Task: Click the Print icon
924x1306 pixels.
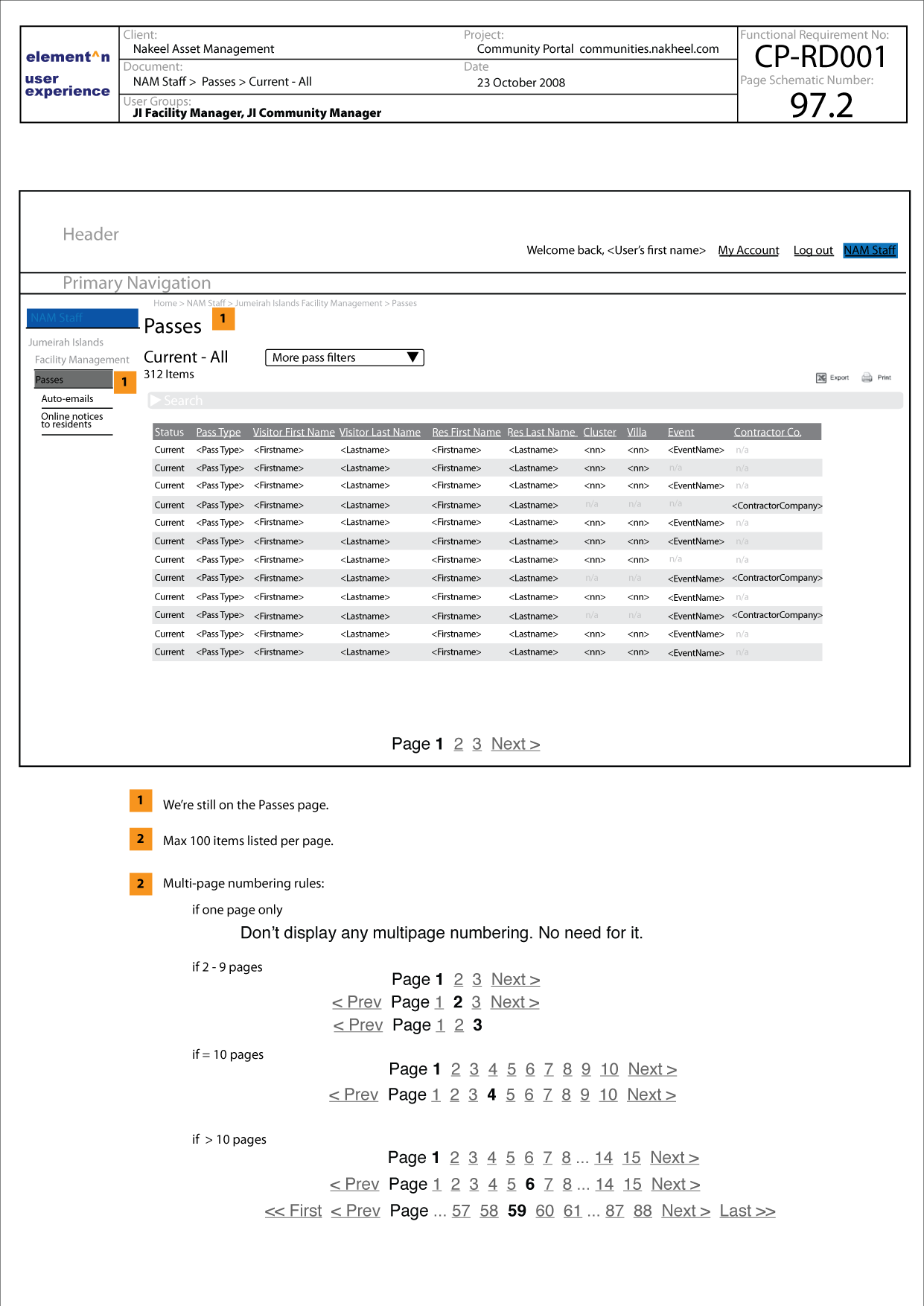Action: [x=867, y=378]
